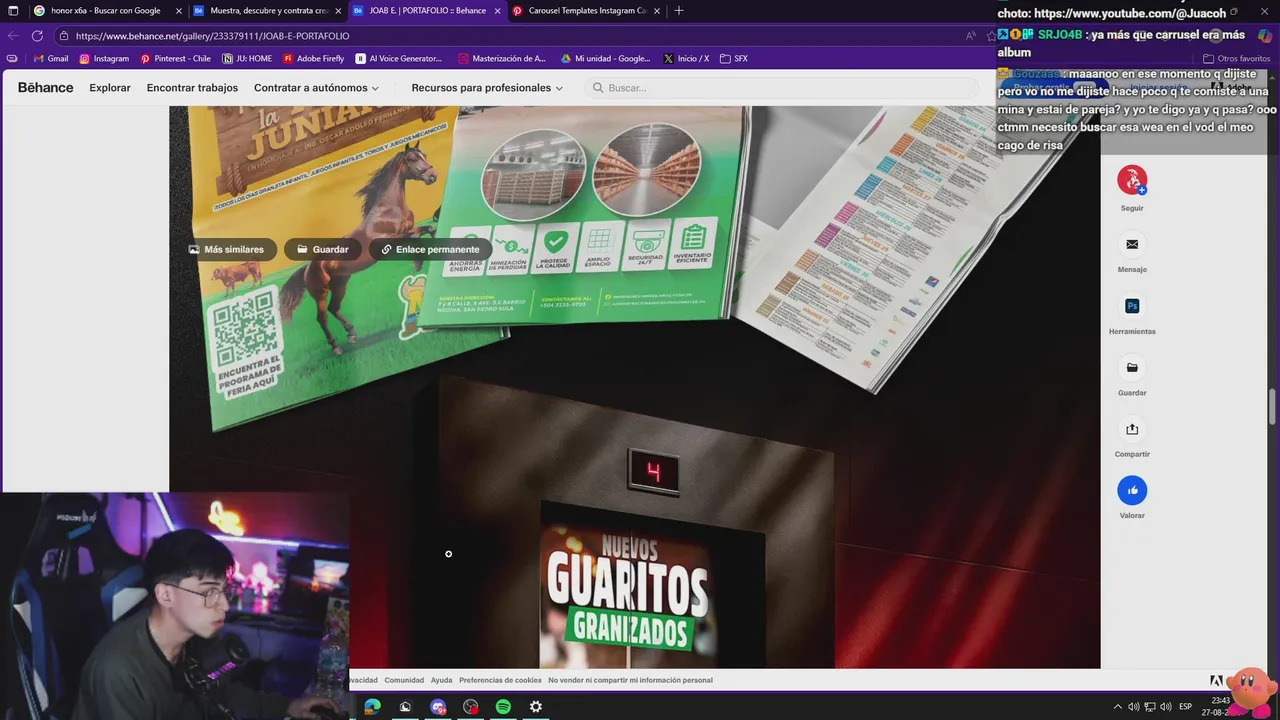Open Spotify from the taskbar
The image size is (1280, 720).
point(503,707)
